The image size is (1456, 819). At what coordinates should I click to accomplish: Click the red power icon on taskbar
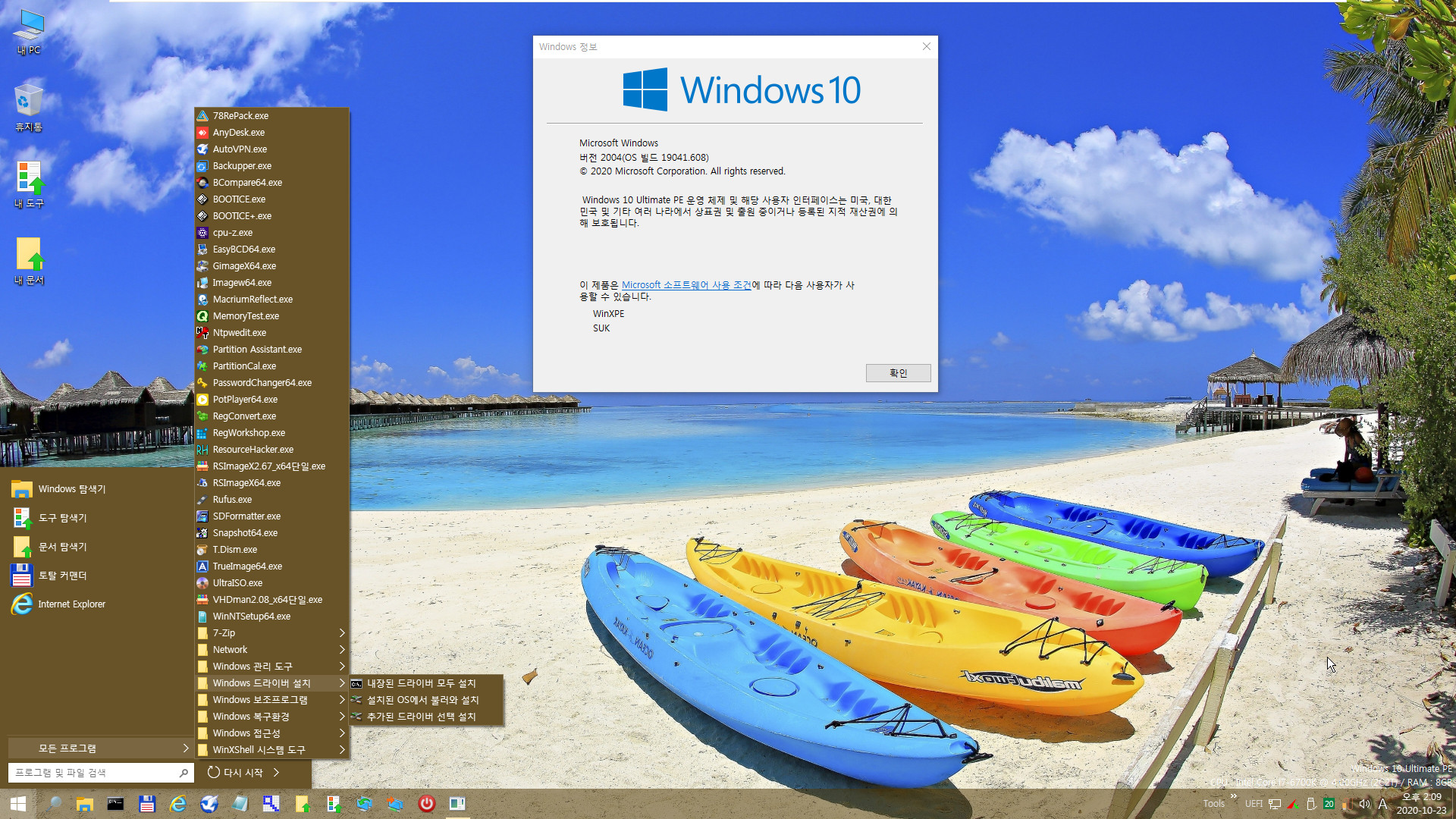point(427,804)
